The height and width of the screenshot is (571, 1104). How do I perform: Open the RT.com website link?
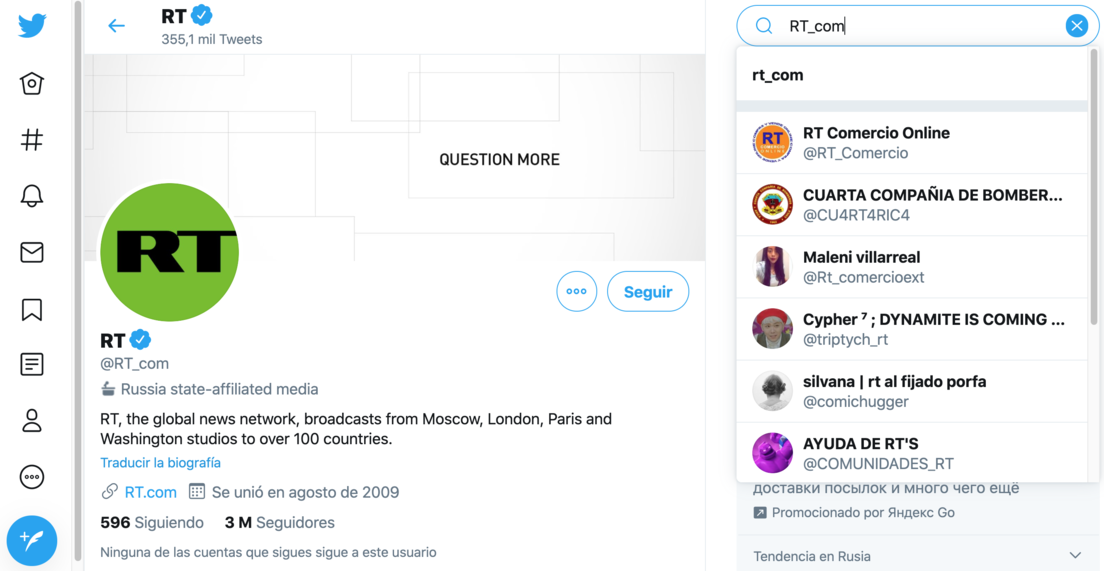click(150, 492)
